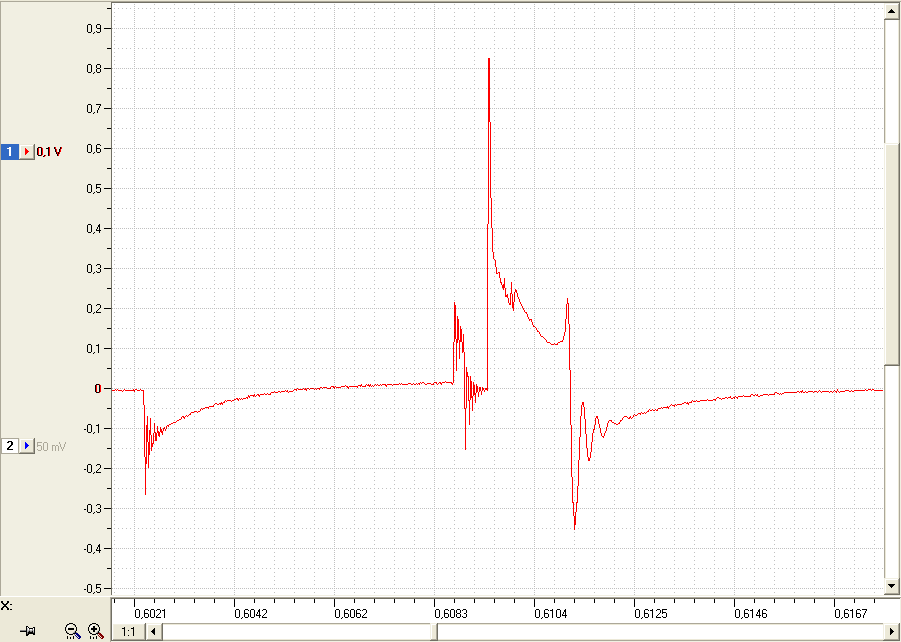The image size is (901, 642).
Task: Click the channel 2 scale value 50 mV
Action: pyautogui.click(x=51, y=445)
